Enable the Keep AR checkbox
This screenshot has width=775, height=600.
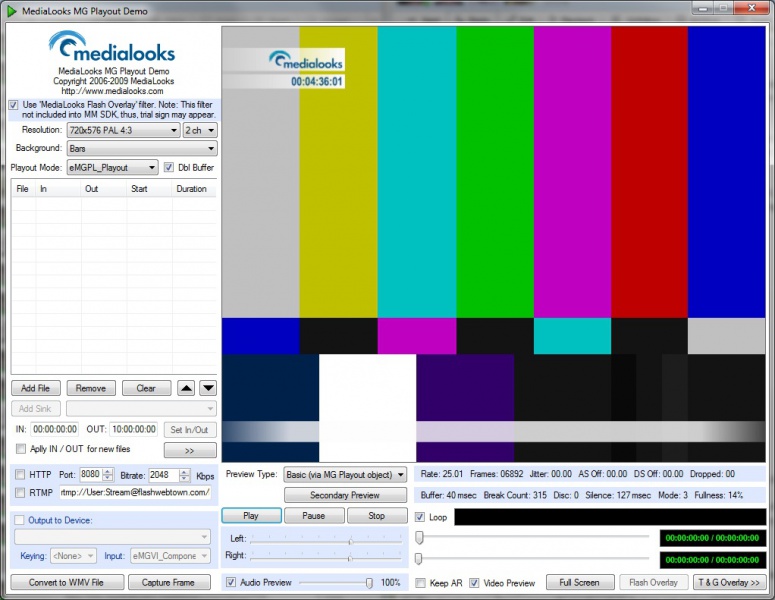[x=421, y=583]
